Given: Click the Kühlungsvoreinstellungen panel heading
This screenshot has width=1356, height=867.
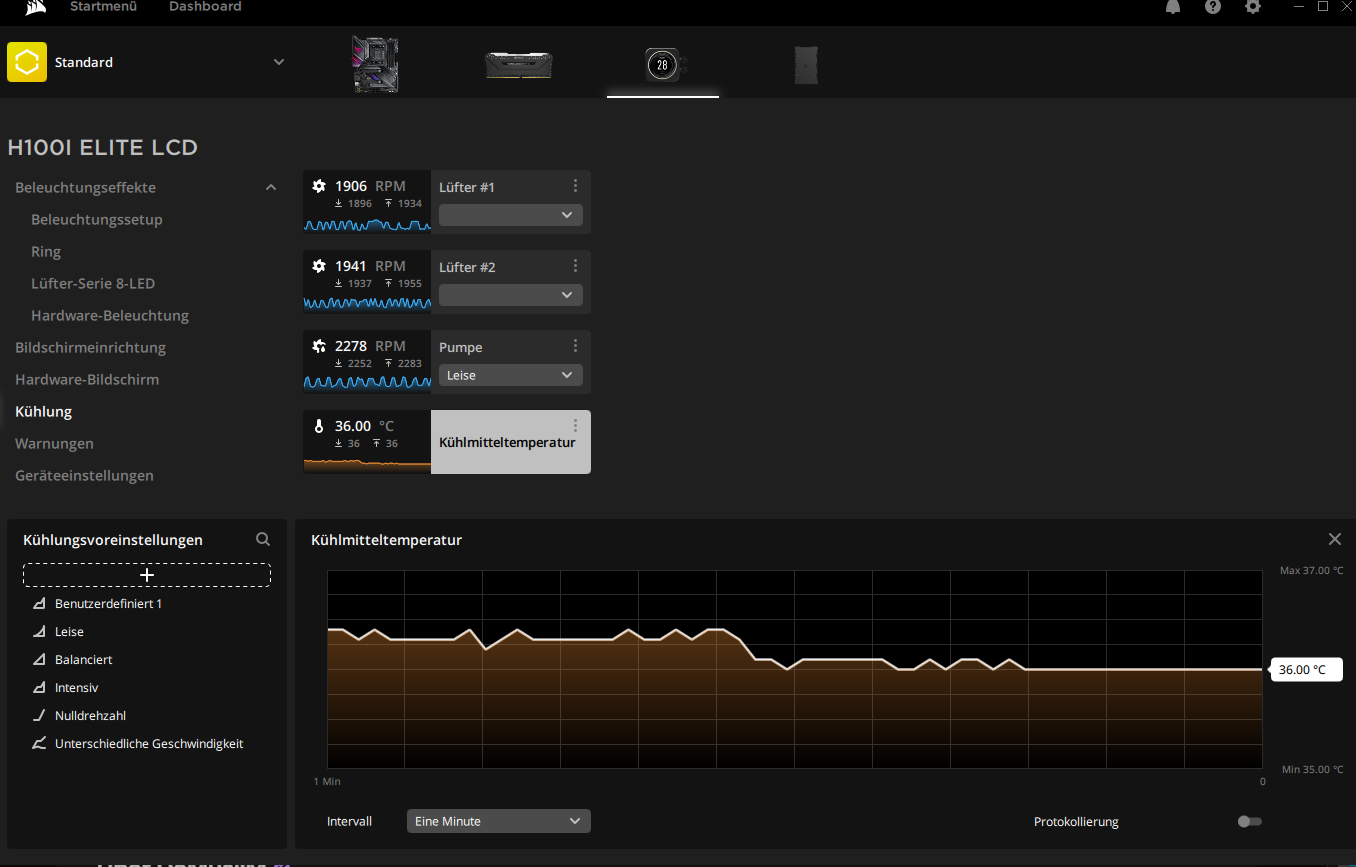Looking at the screenshot, I should 113,540.
